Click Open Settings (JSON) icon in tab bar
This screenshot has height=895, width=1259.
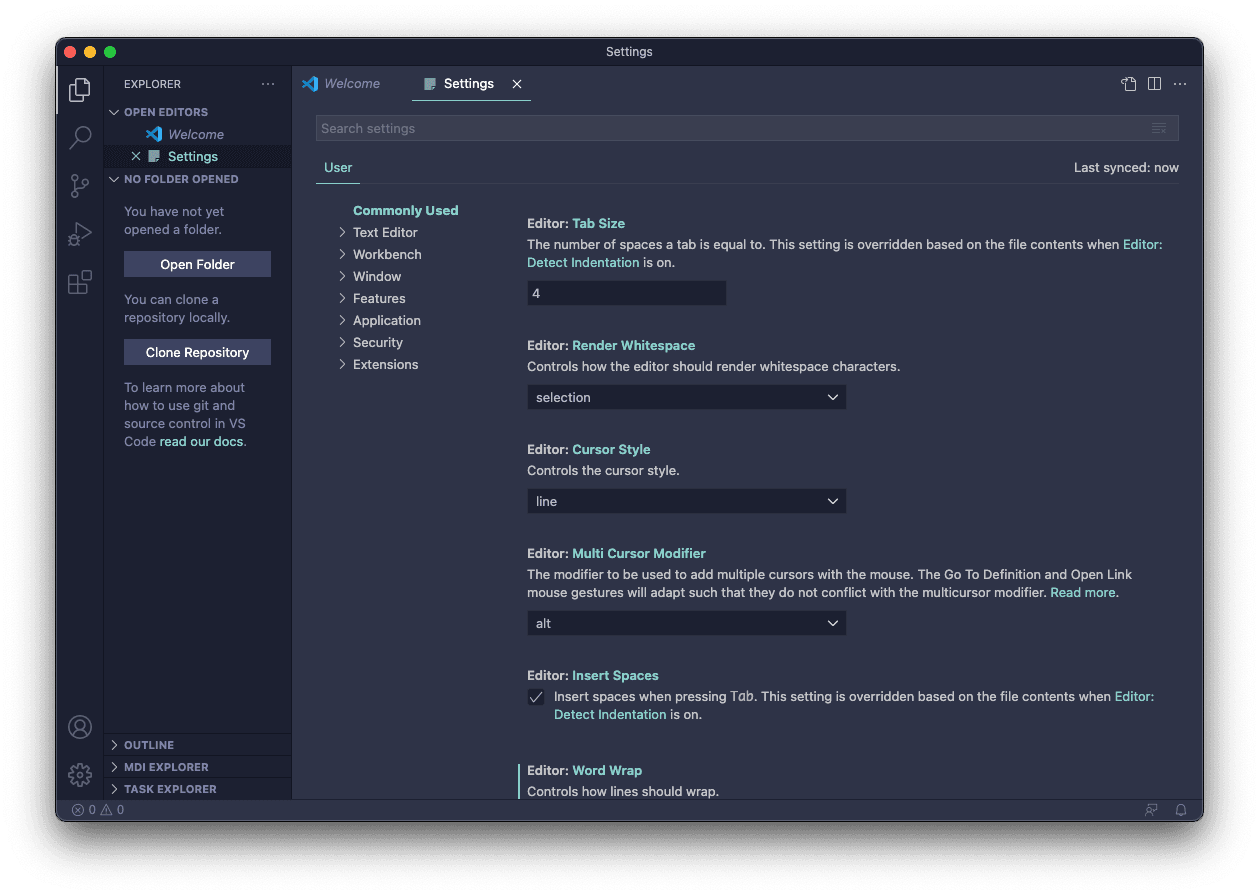(x=1129, y=84)
